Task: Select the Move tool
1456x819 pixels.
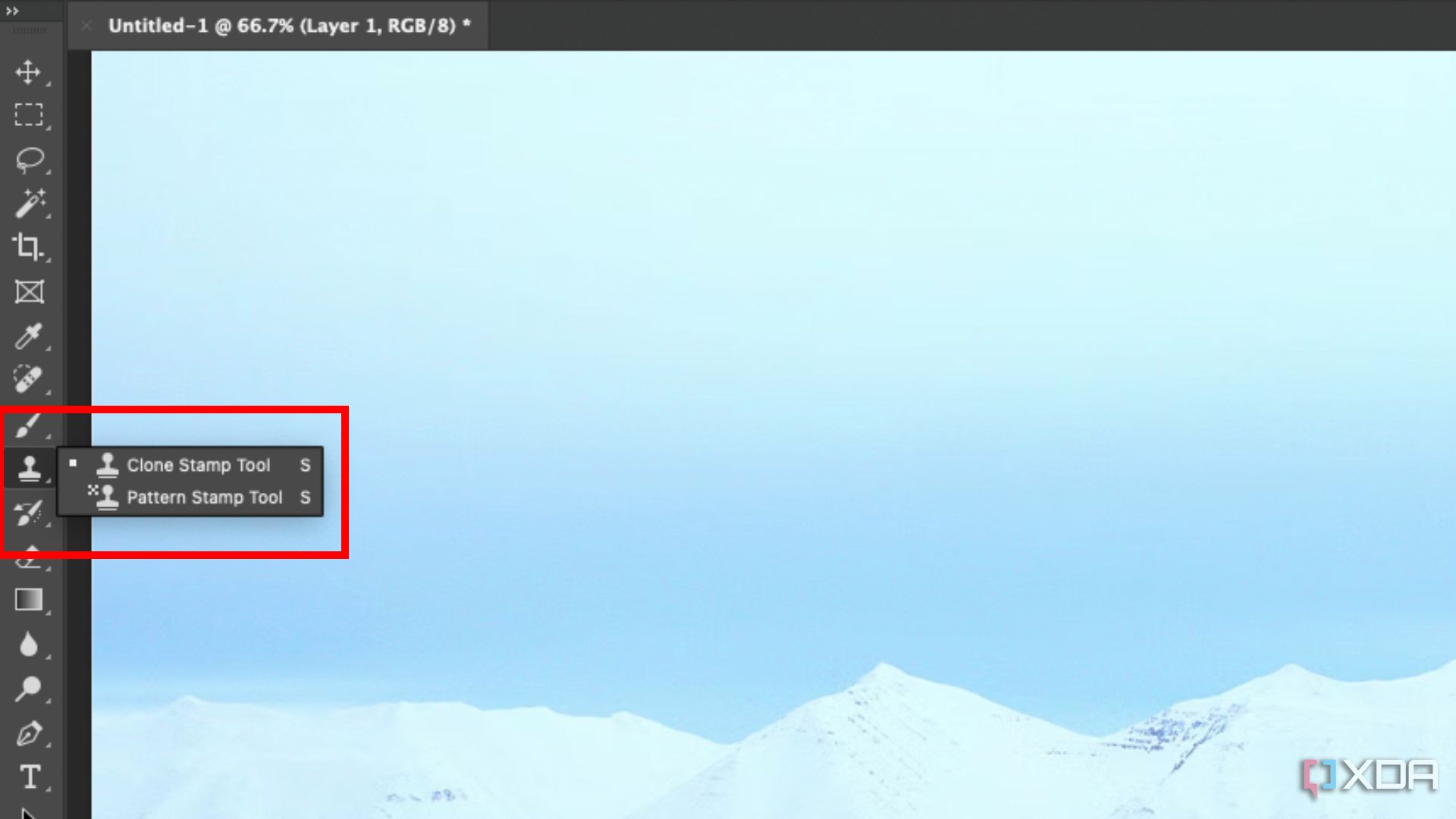Action: (x=27, y=71)
